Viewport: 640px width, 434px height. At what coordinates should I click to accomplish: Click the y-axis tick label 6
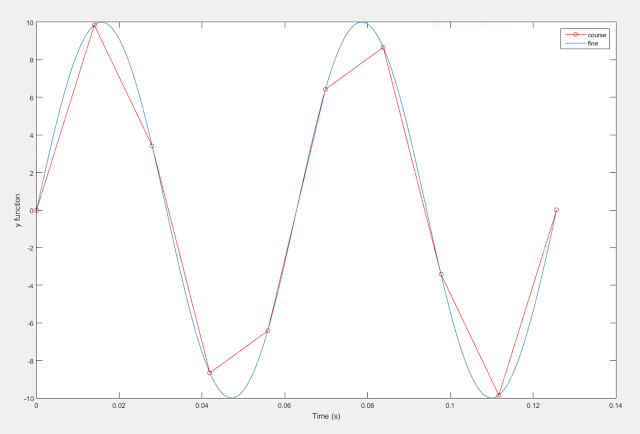[31, 98]
